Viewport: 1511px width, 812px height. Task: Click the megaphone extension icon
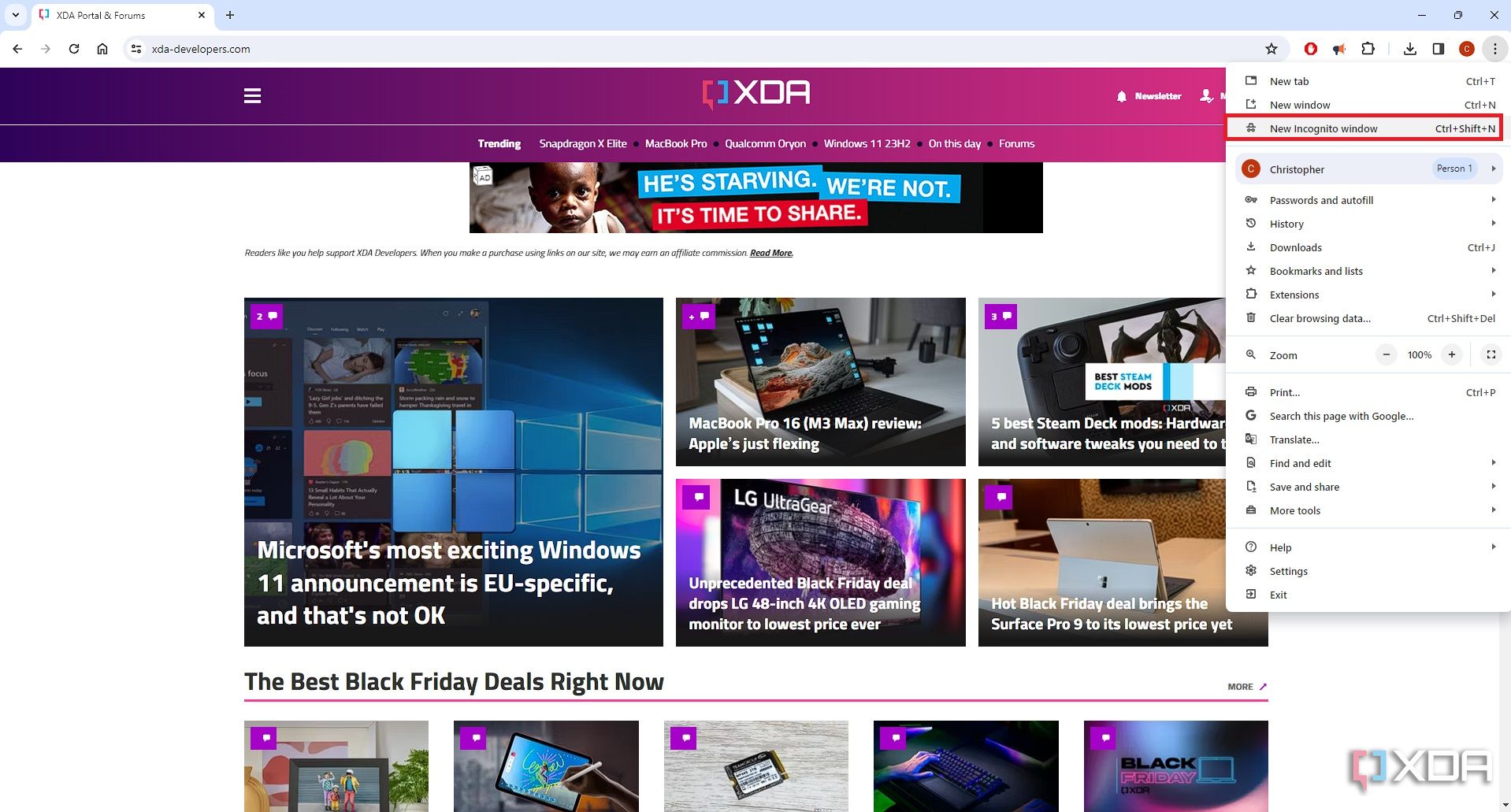coord(1339,49)
